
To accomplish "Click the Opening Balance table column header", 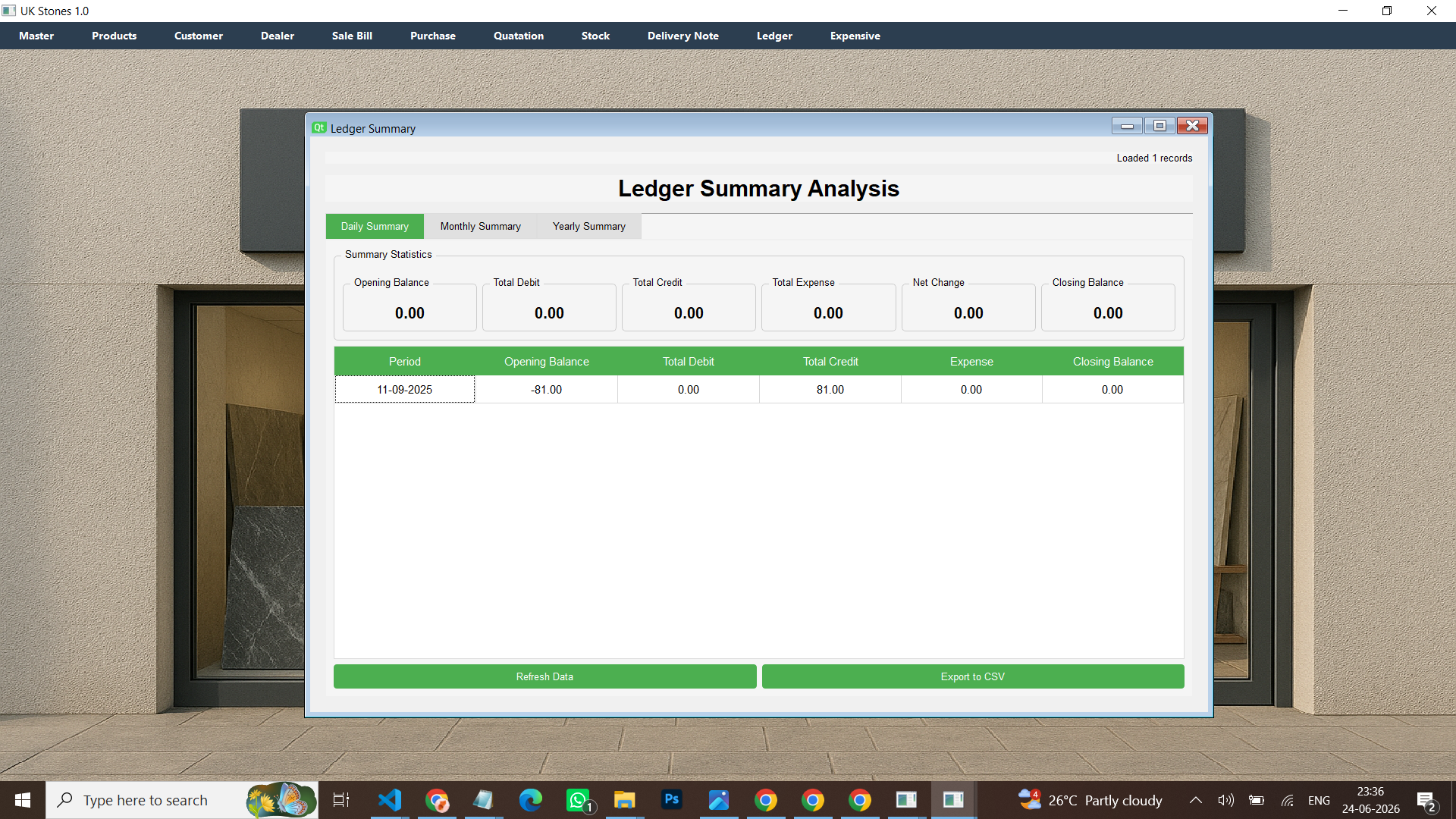I will (x=547, y=362).
